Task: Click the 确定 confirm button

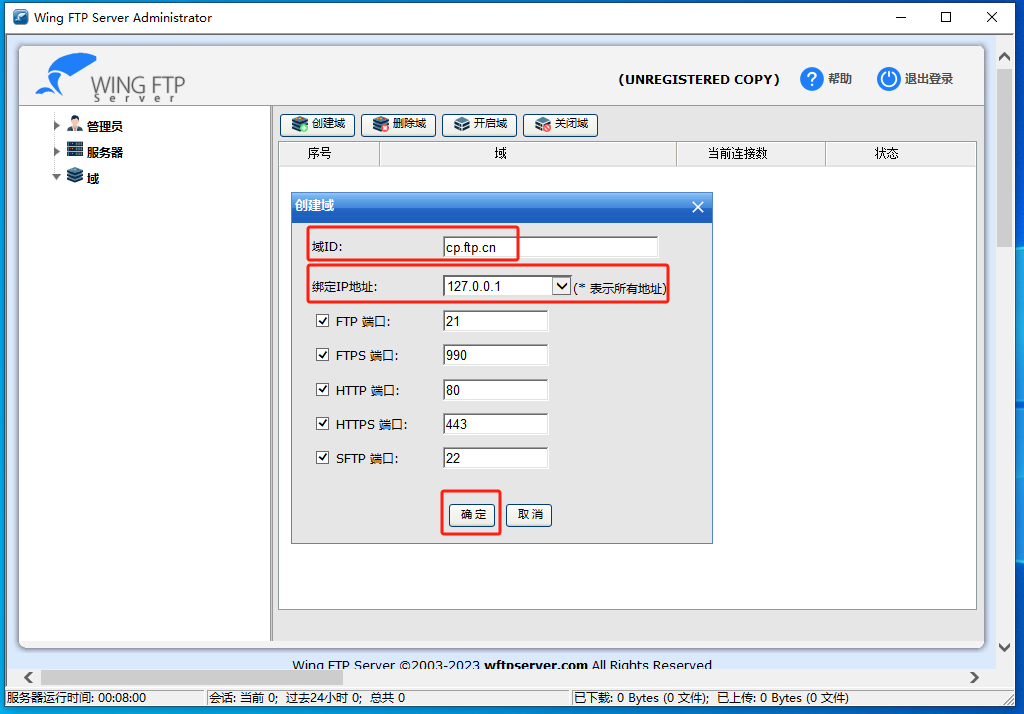Action: pyautogui.click(x=472, y=515)
